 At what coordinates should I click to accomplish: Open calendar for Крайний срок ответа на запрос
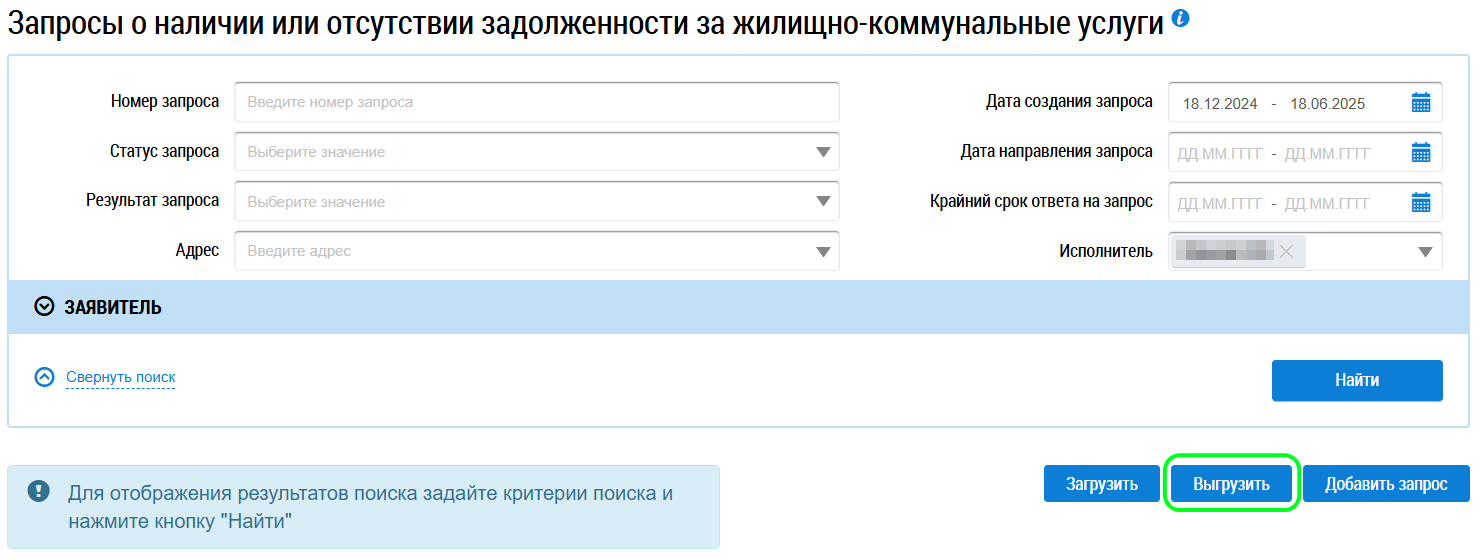click(x=1421, y=202)
